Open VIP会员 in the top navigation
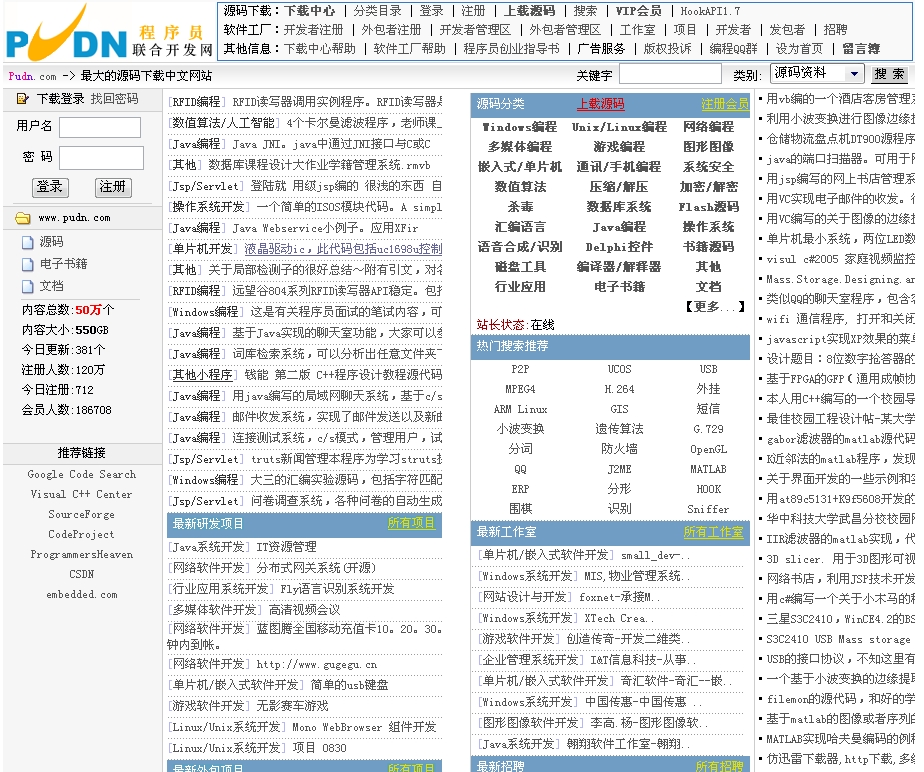Image resolution: width=924 pixels, height=772 pixels. coord(638,11)
